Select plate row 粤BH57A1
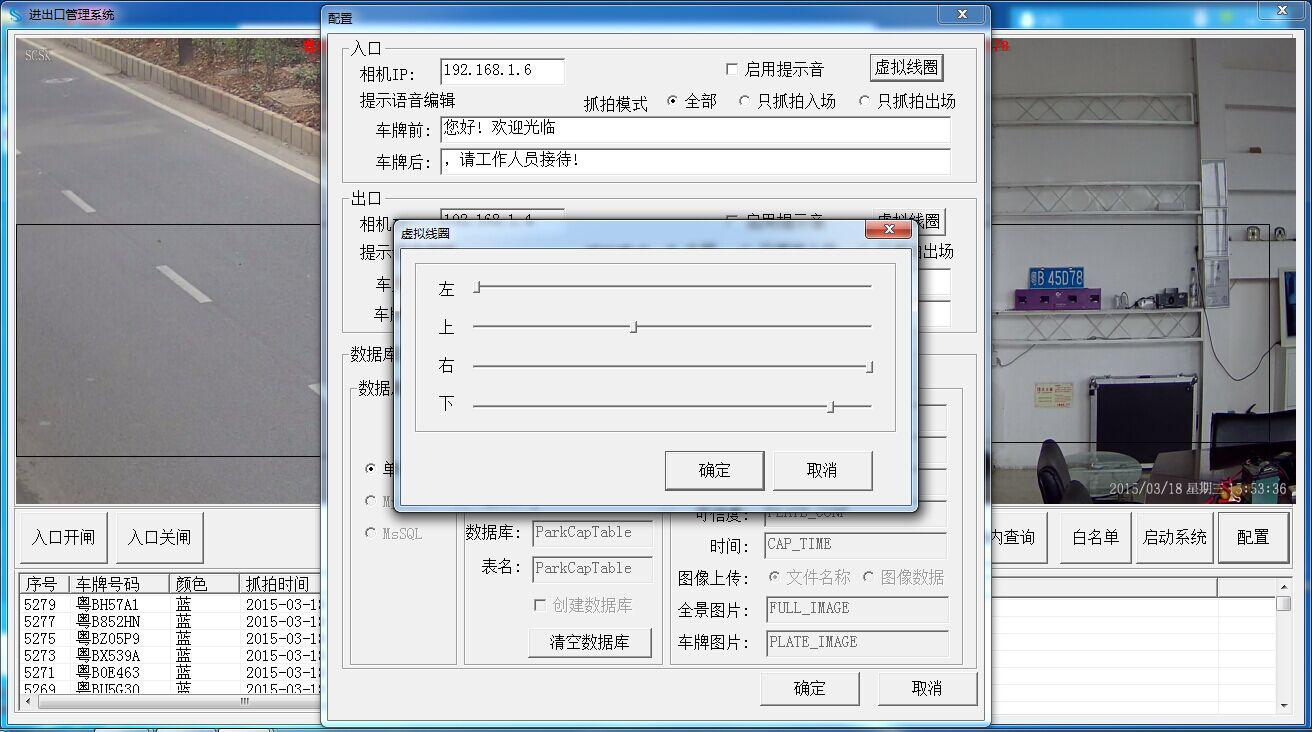The image size is (1312, 732). (x=108, y=604)
